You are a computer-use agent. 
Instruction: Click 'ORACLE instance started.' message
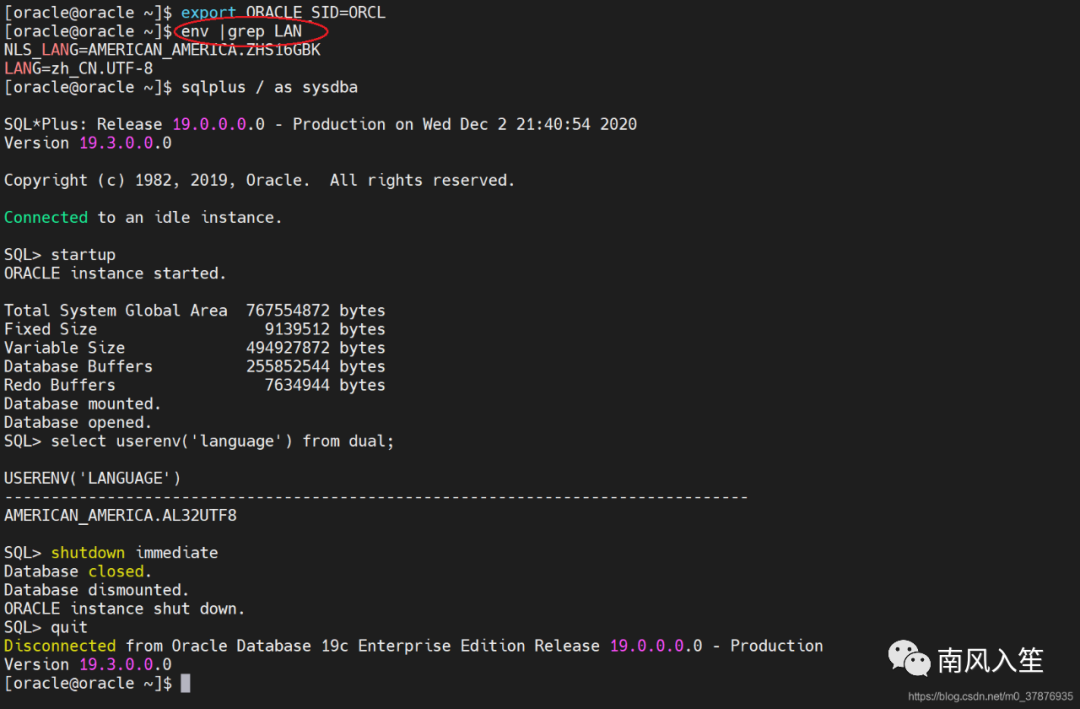click(115, 274)
